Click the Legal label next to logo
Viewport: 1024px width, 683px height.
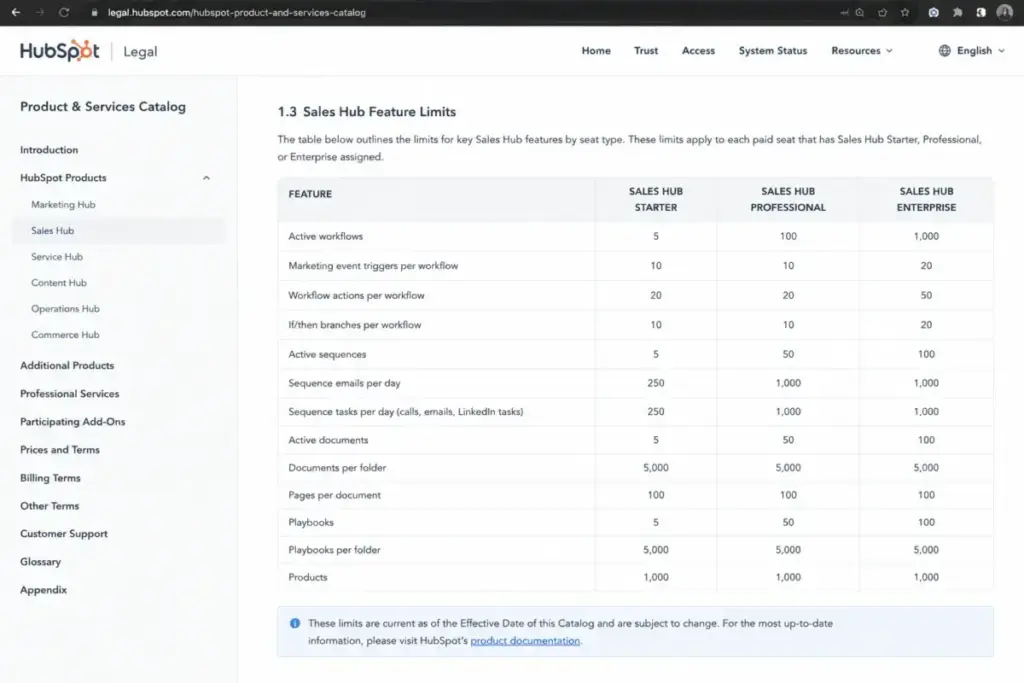coord(140,52)
